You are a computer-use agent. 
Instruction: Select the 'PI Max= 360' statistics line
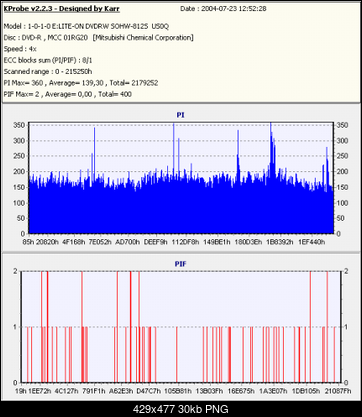pos(81,83)
